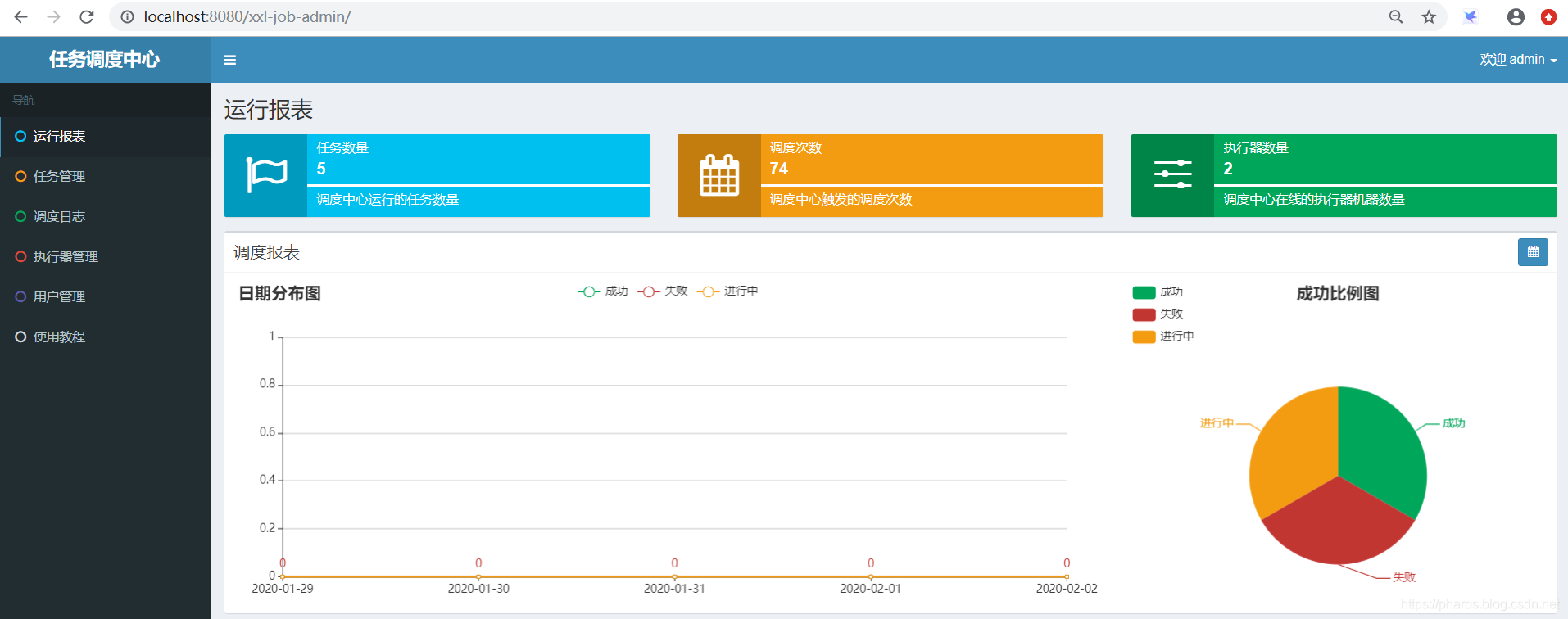Click the text 调度中心运行的任务数量
The height and width of the screenshot is (619, 1568).
[x=387, y=200]
